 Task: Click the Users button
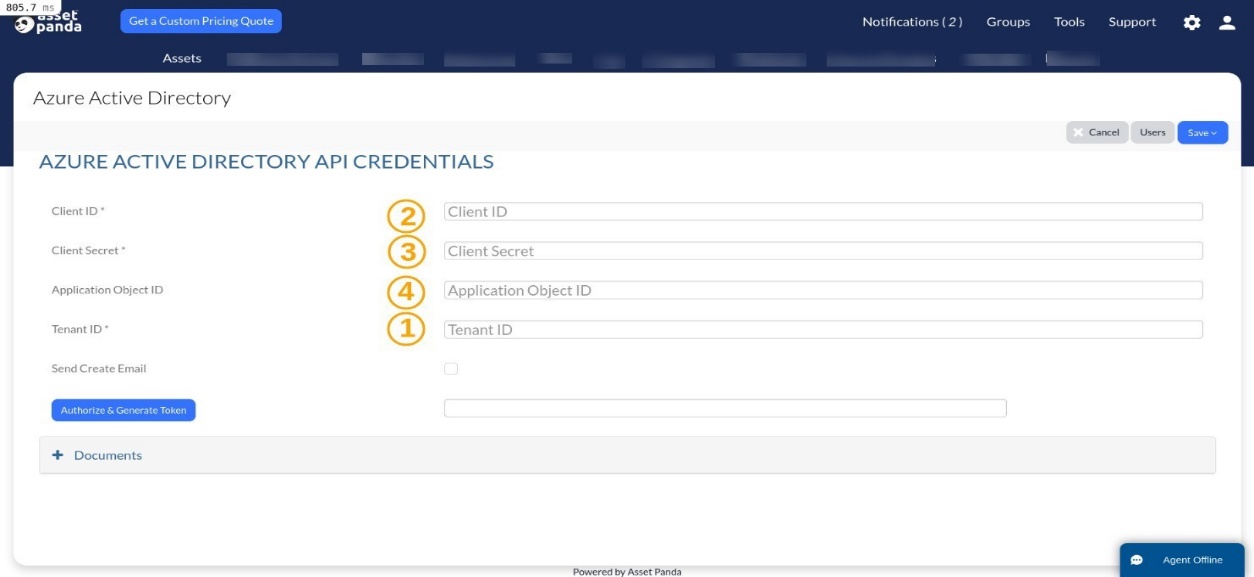1153,132
